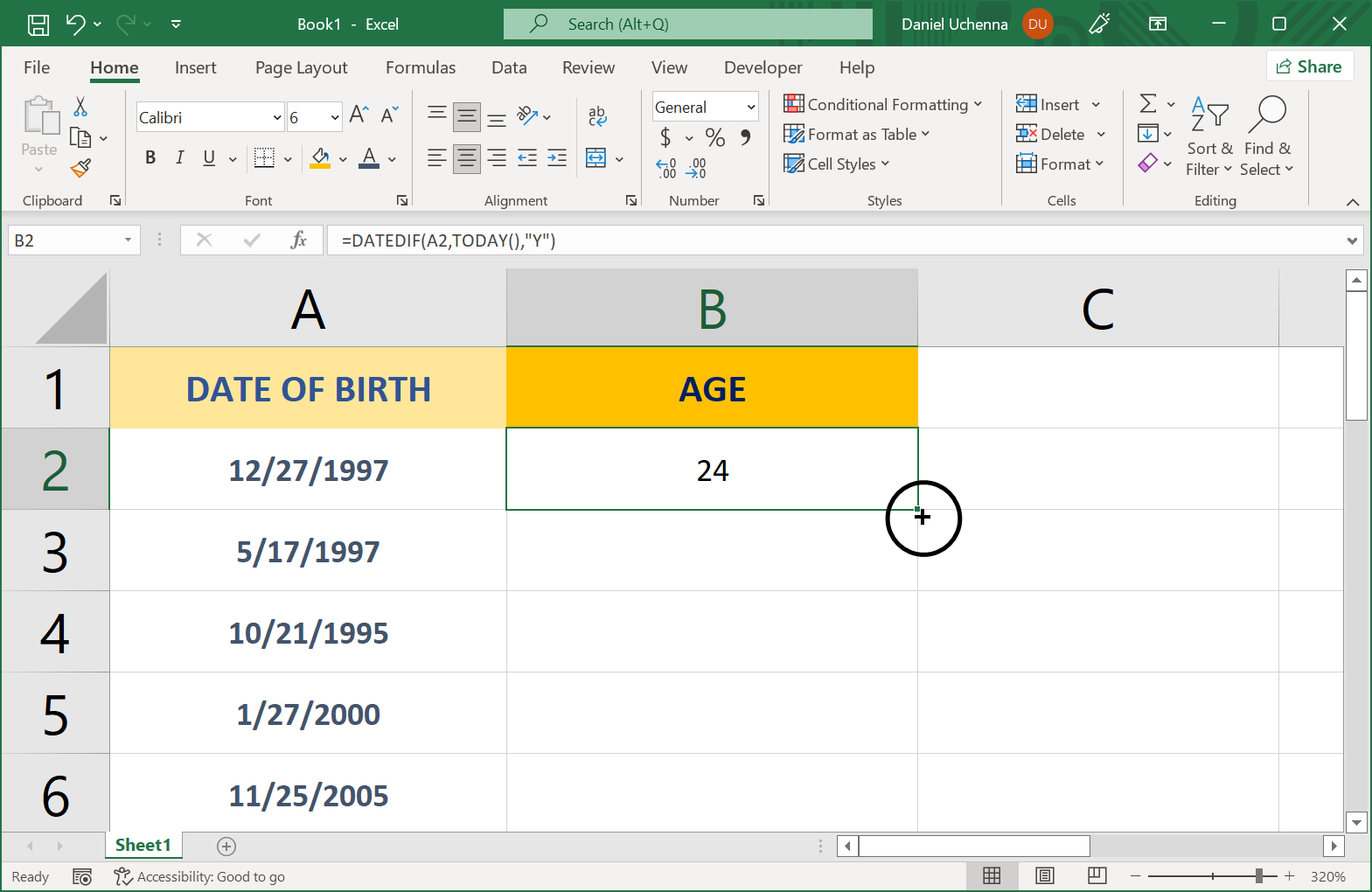Add a new sheet with plus button
The image size is (1372, 892).
(226, 846)
